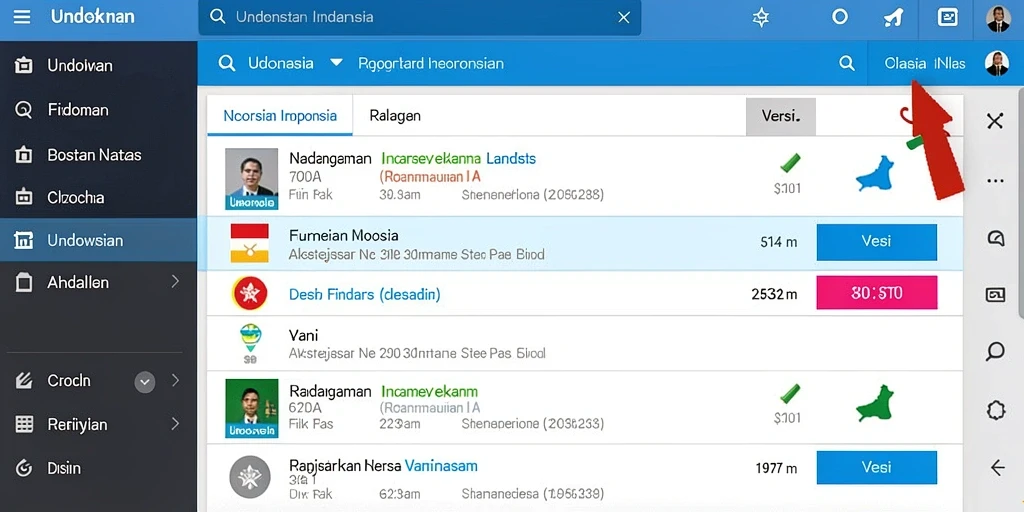The image size is (1024, 512).
Task: Click the Disiin sidebar icon
Action: click(x=24, y=468)
